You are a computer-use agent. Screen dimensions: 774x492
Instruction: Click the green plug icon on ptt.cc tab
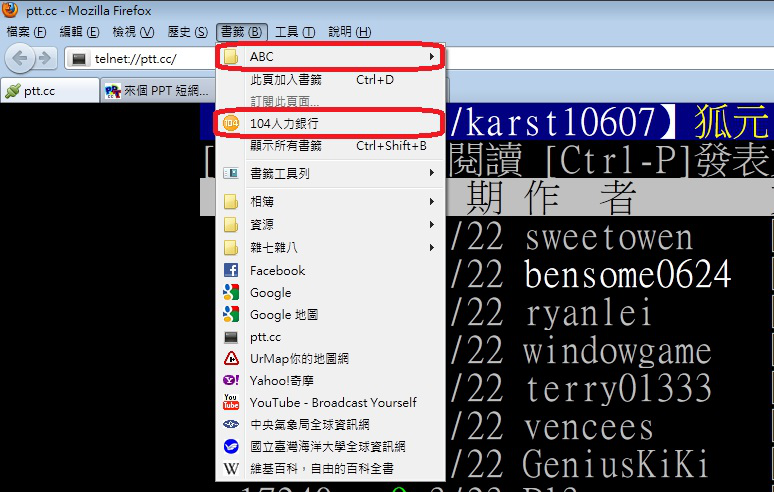pos(13,91)
